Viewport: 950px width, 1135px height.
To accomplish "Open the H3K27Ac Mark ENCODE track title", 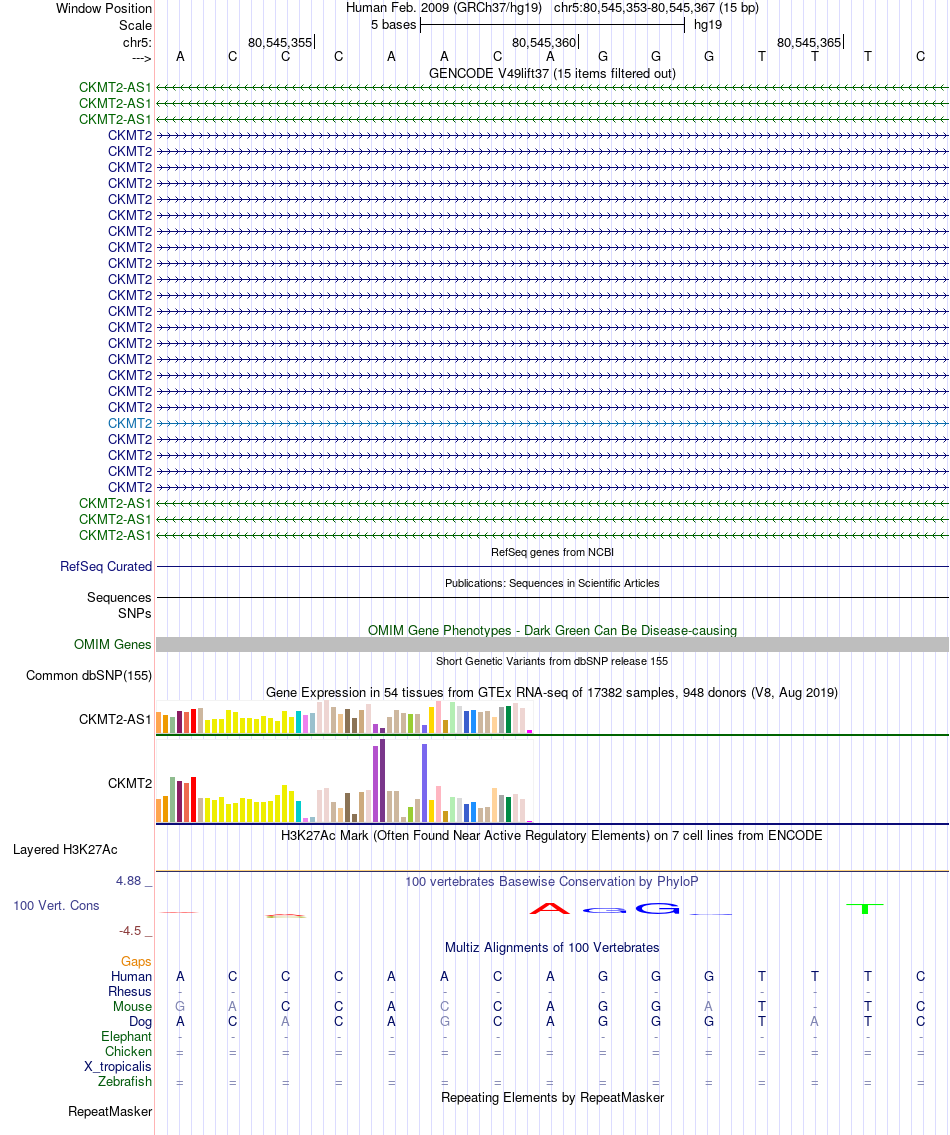I will point(552,835).
